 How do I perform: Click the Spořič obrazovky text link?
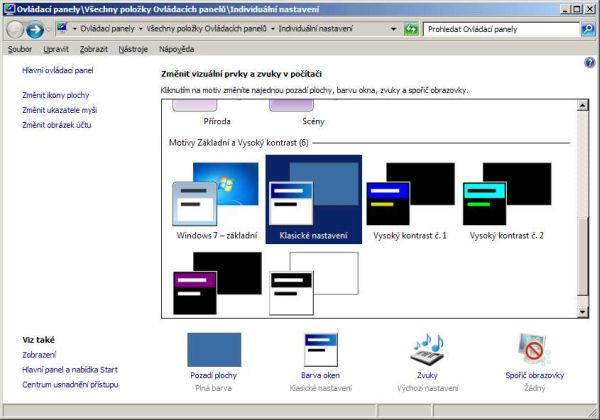[x=535, y=376]
